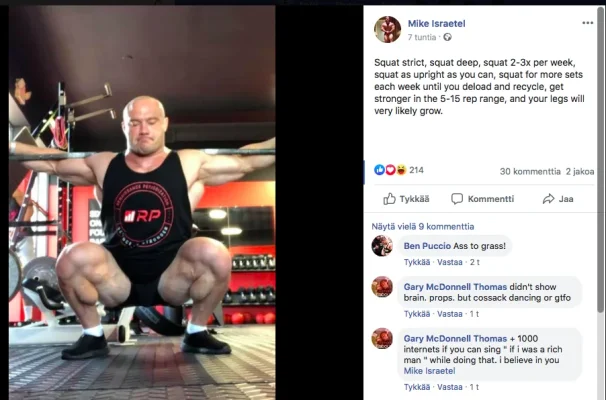
Task: Click the globe public privacy icon
Action: click(x=448, y=37)
